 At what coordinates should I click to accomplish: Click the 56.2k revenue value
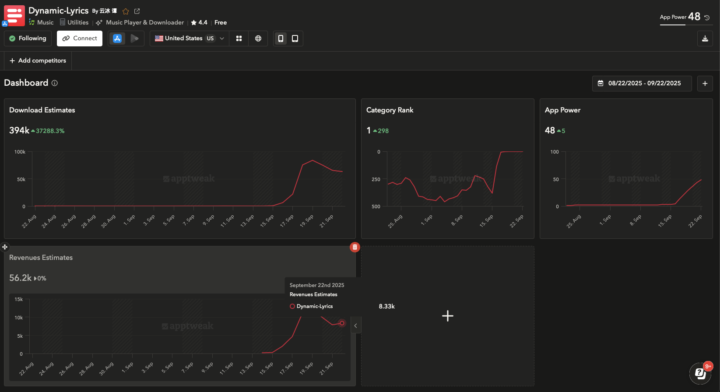20,278
